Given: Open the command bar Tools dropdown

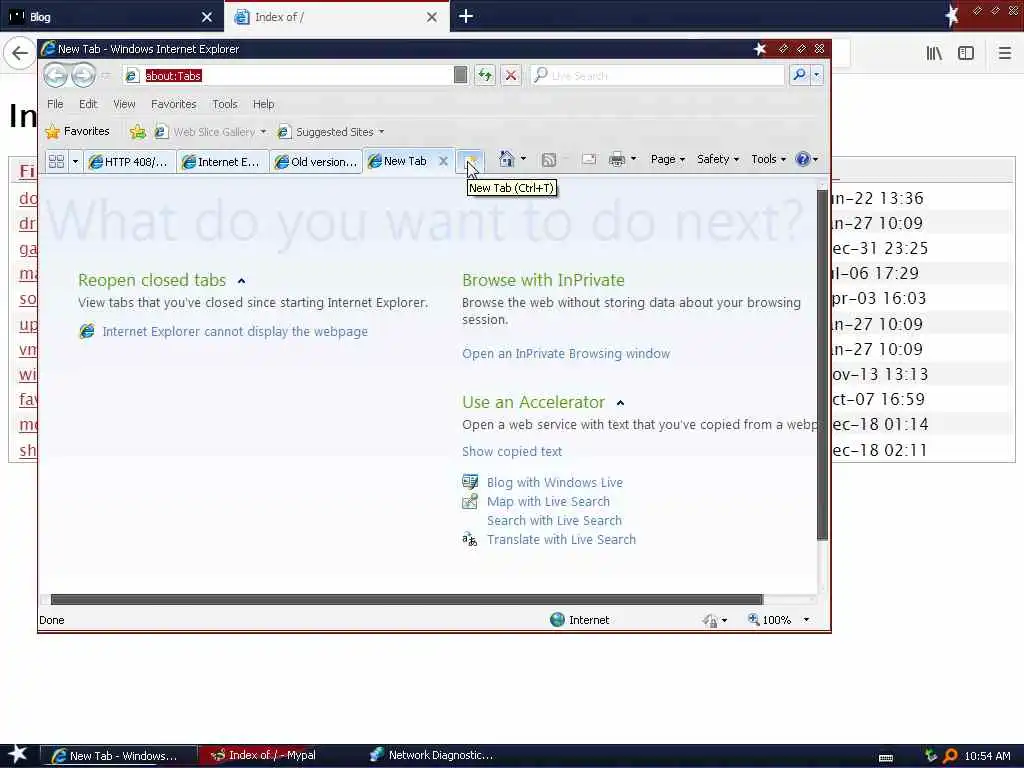Looking at the screenshot, I should pos(768,159).
